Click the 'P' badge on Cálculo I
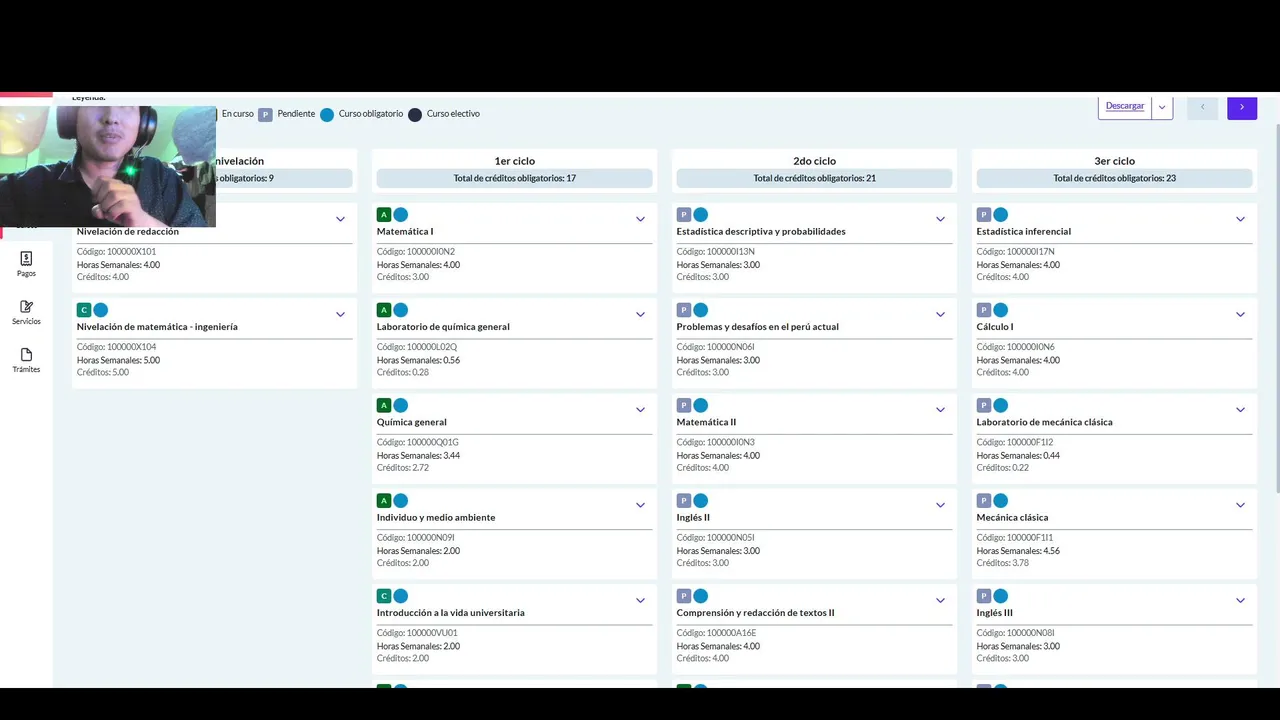Screen dimensions: 1280x720 [x=983, y=310]
